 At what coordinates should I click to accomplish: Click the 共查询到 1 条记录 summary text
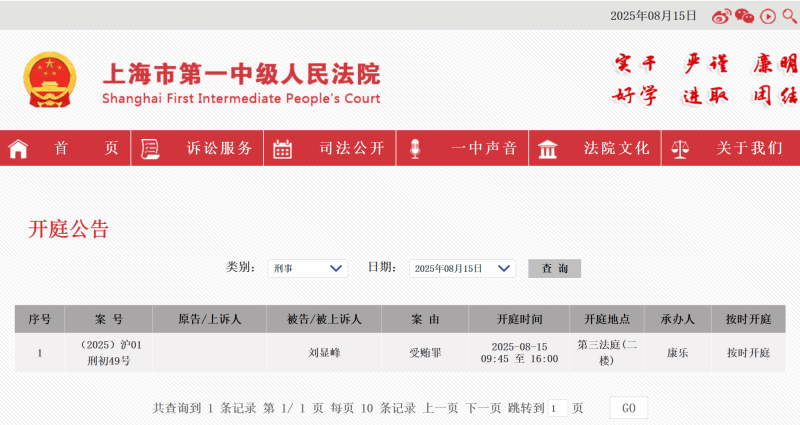[x=205, y=408]
